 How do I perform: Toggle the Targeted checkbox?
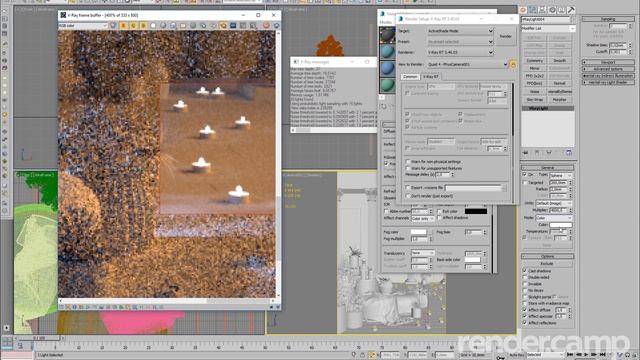click(525, 182)
